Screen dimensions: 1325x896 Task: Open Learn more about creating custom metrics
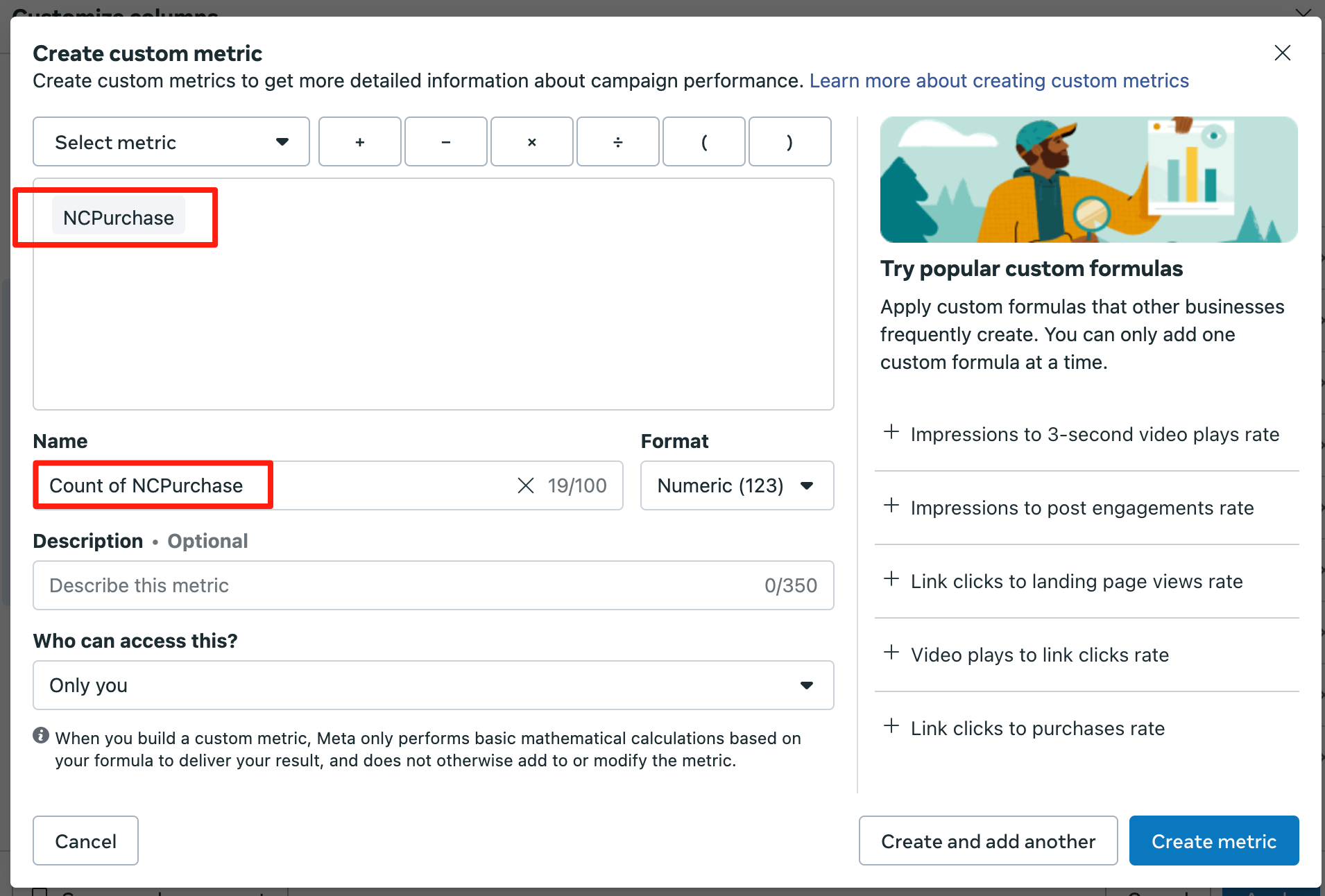999,80
